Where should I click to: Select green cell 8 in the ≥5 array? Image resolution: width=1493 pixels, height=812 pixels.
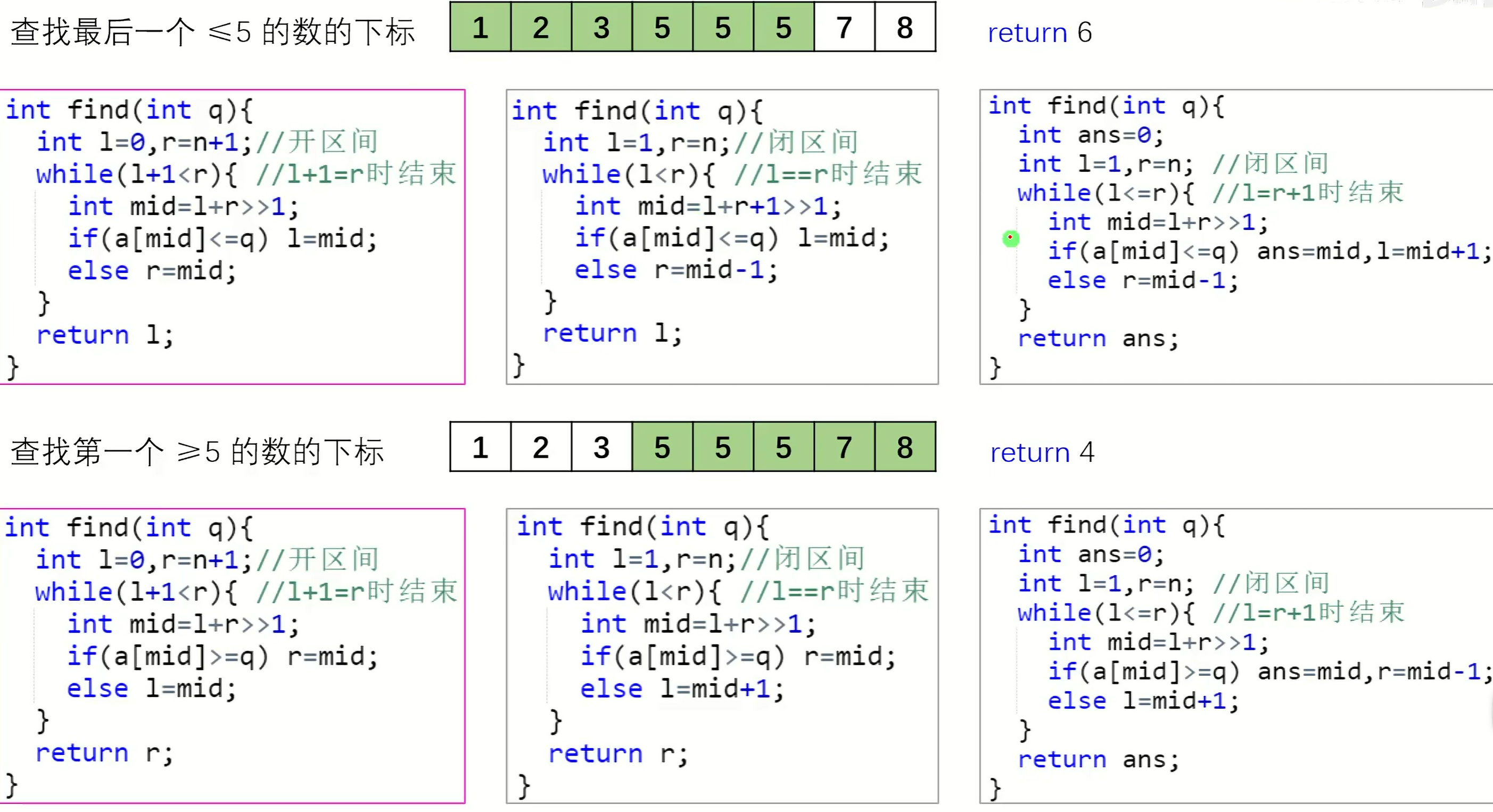[x=905, y=447]
